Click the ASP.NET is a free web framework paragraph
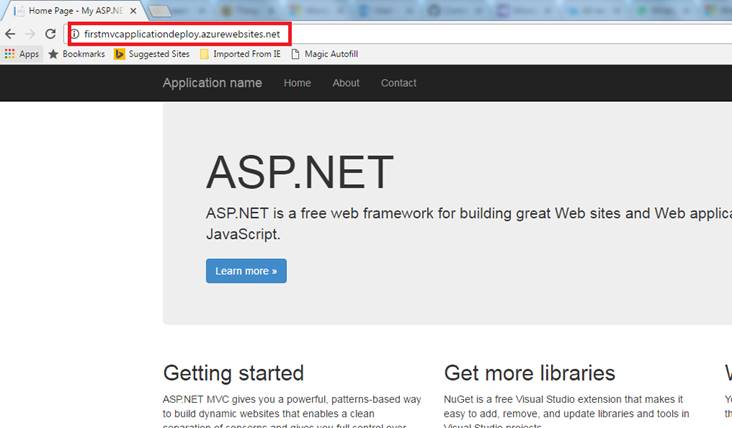 point(469,224)
